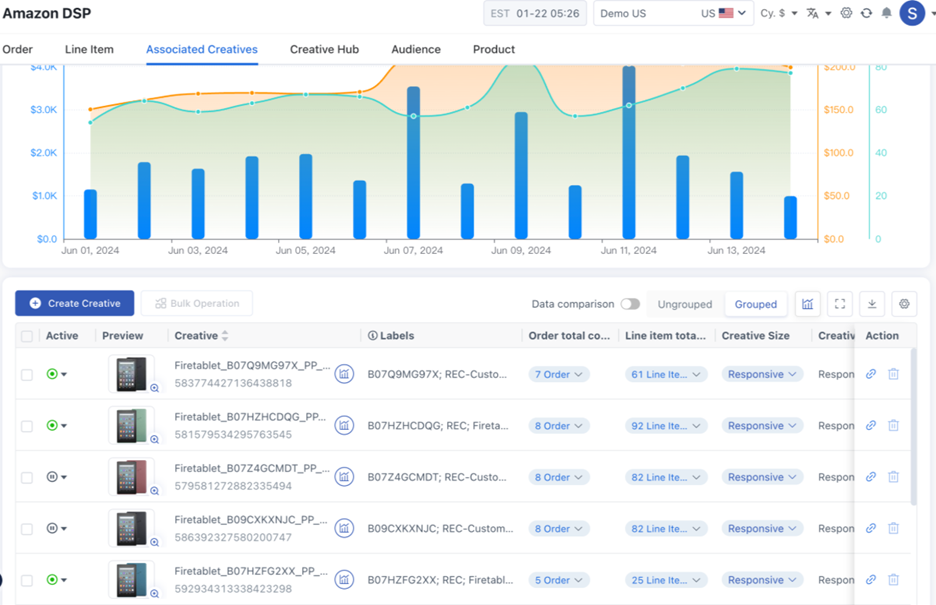Open the chart icon for Firetablet_B07Z4GCMDT creative
Image resolution: width=936 pixels, height=605 pixels.
click(x=344, y=477)
